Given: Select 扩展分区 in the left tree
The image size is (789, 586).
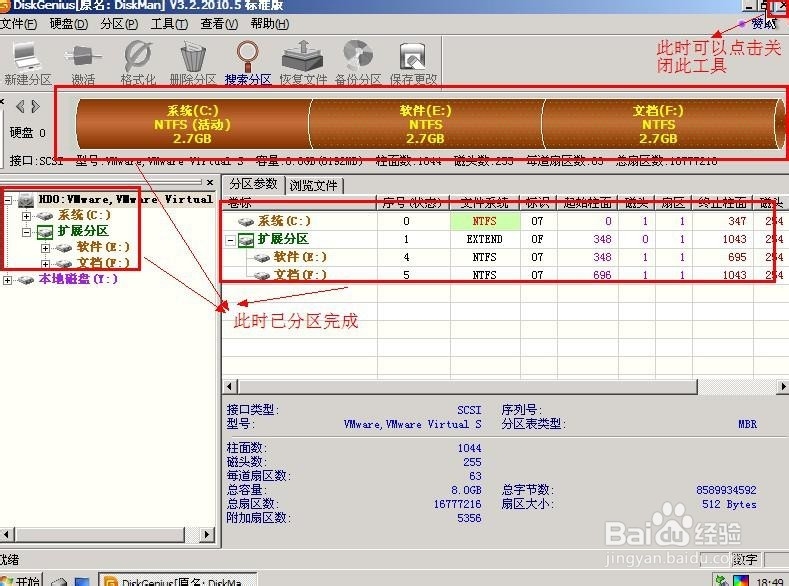Looking at the screenshot, I should [x=83, y=231].
